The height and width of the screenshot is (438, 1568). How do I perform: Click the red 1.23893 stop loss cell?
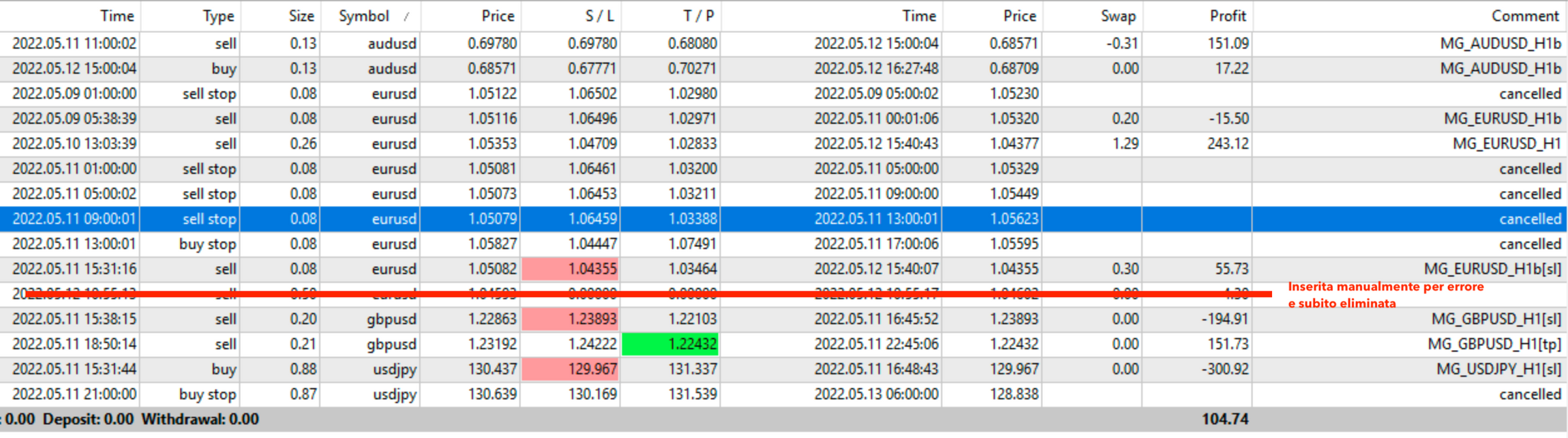[x=570, y=319]
